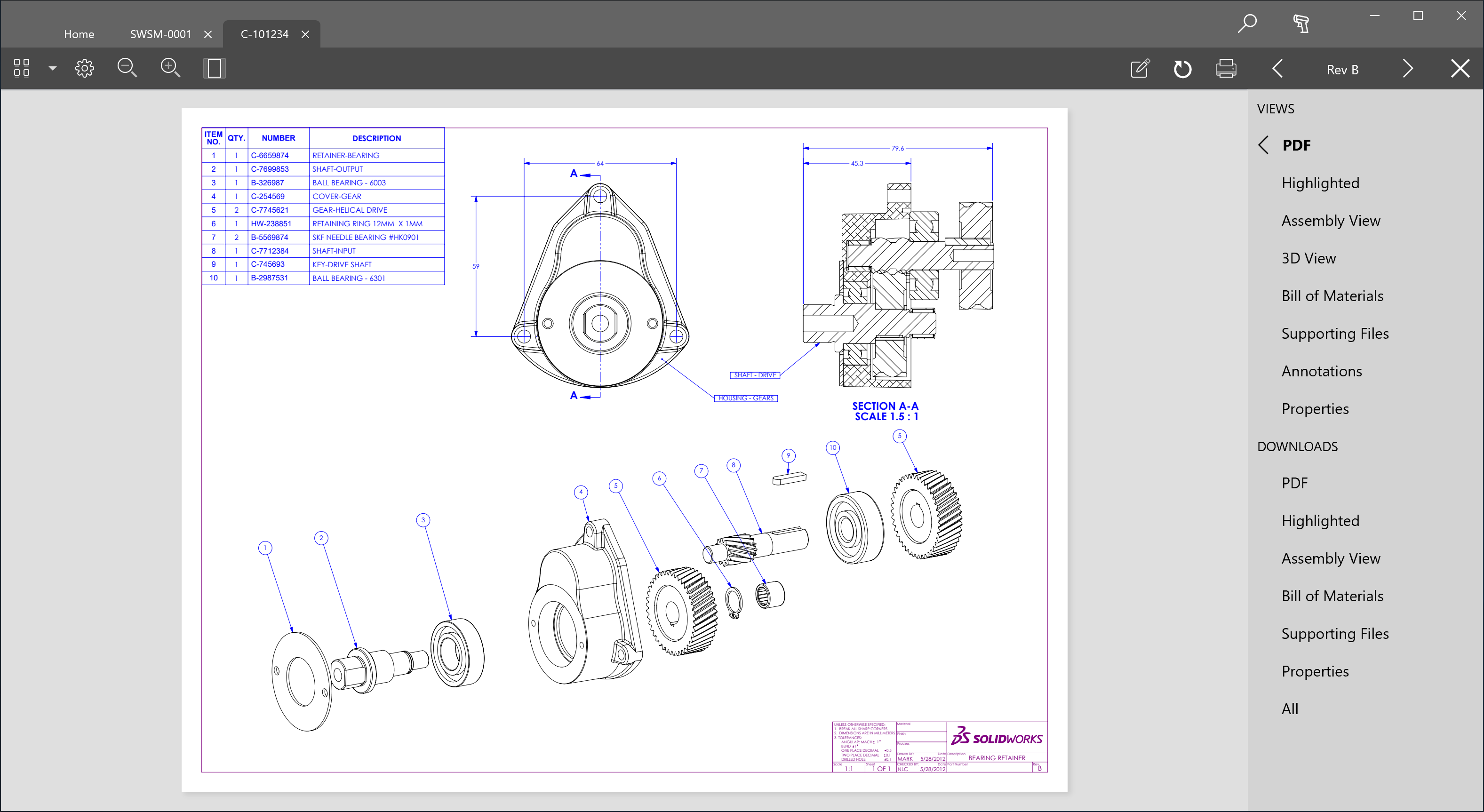The height and width of the screenshot is (812, 1484).
Task: Switch to the Home tab
Action: (x=79, y=34)
